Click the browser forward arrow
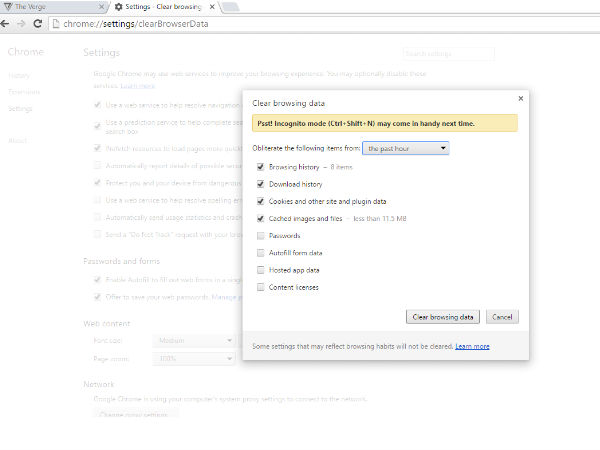This screenshot has height=450, width=600. [22, 22]
